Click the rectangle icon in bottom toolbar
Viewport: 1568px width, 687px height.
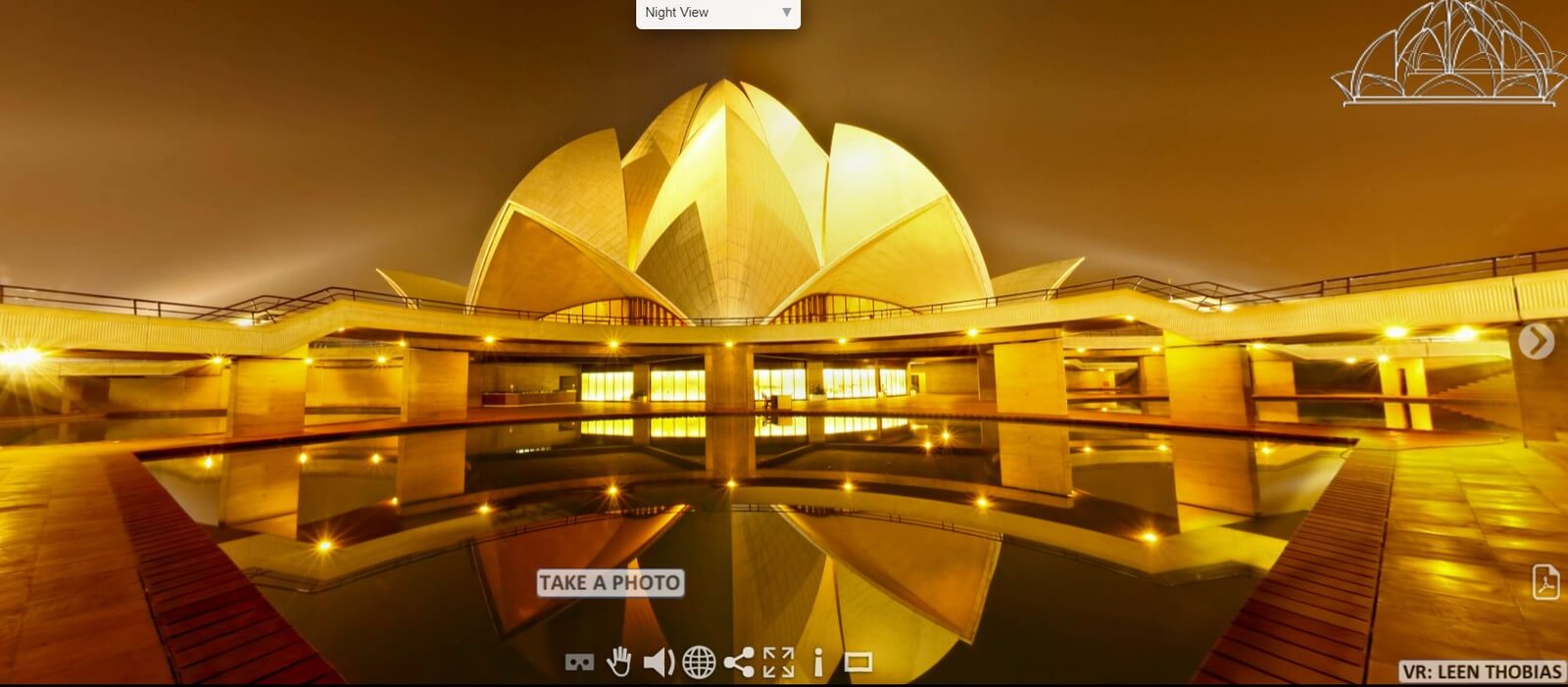coord(858,663)
